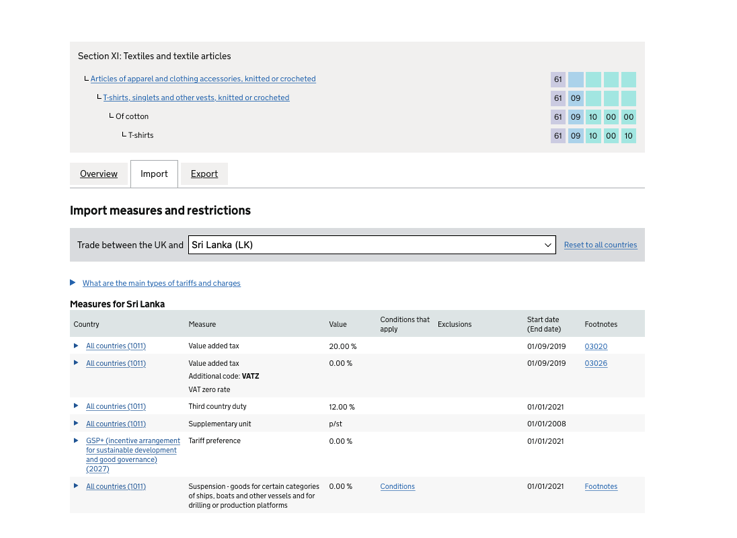The width and height of the screenshot is (737, 538).
Task: Open the GSP+ incentive arrangement link
Action: [133, 455]
